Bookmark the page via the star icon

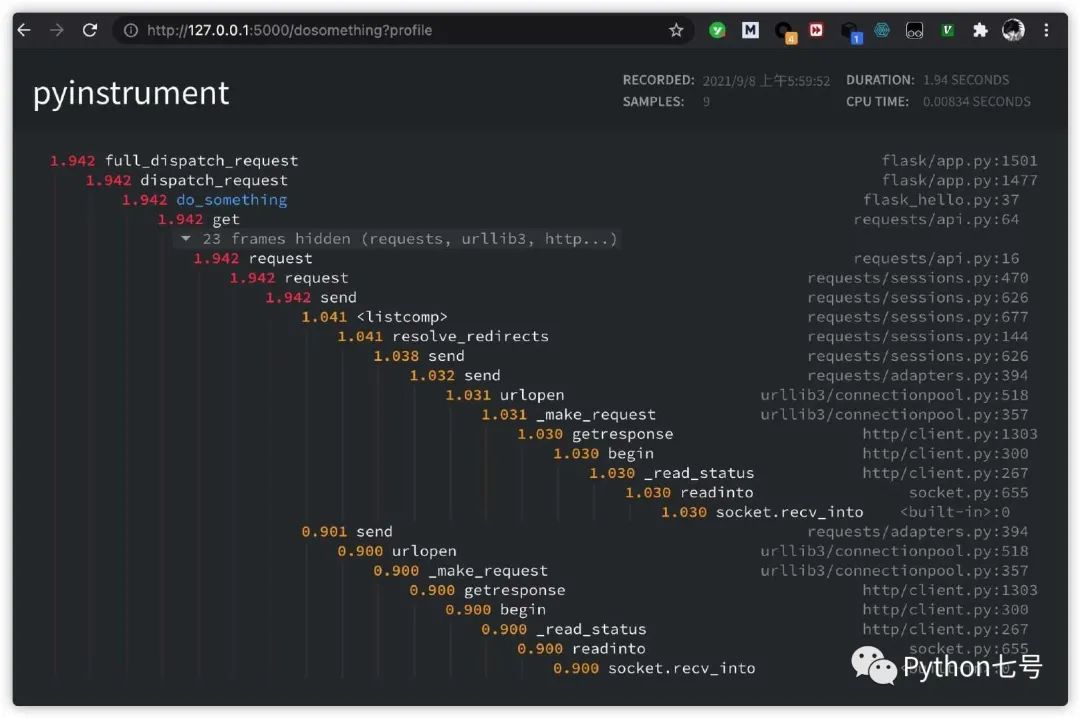point(676,30)
